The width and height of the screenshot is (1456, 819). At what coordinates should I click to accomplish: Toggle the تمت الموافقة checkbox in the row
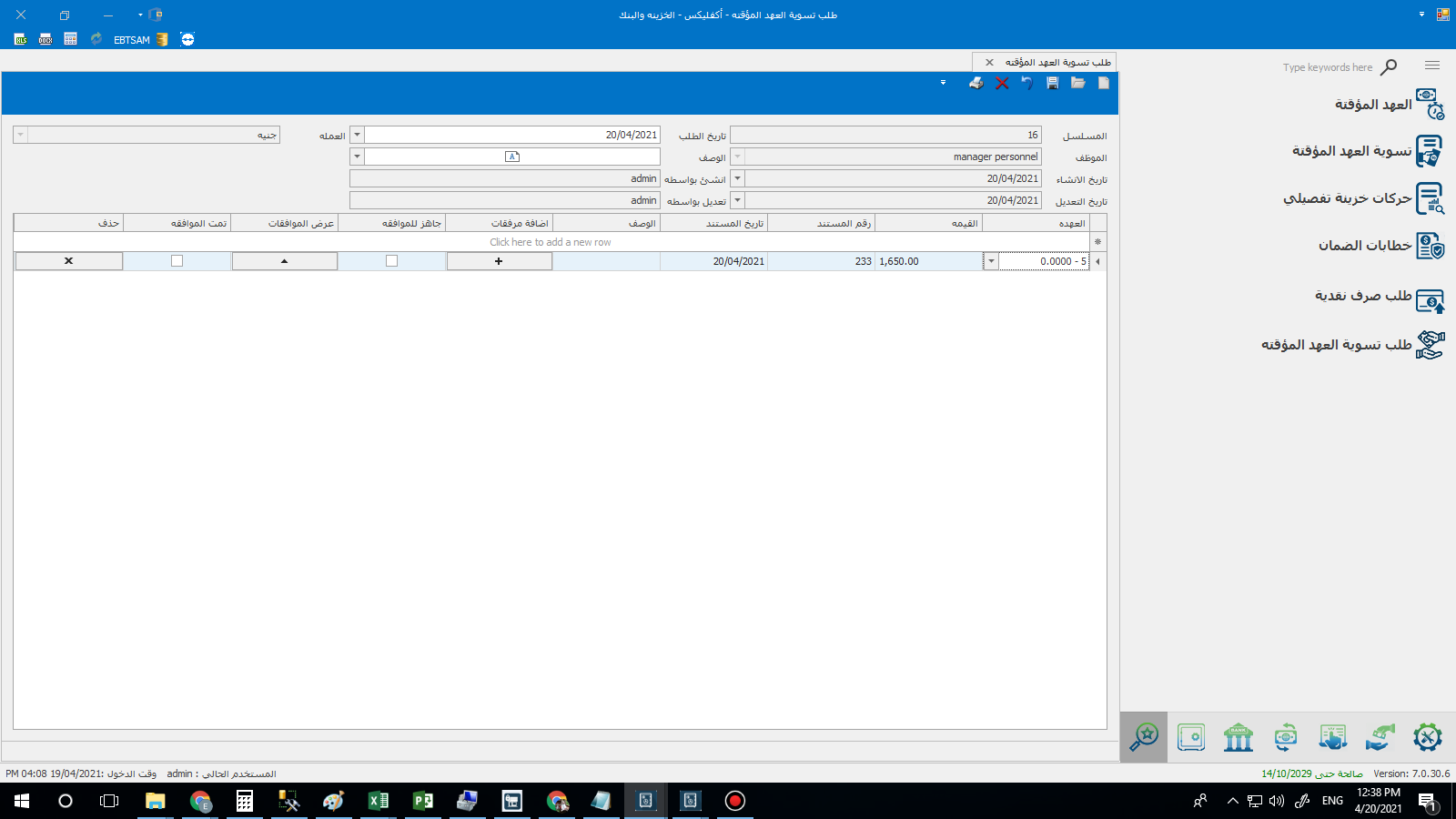(x=177, y=261)
